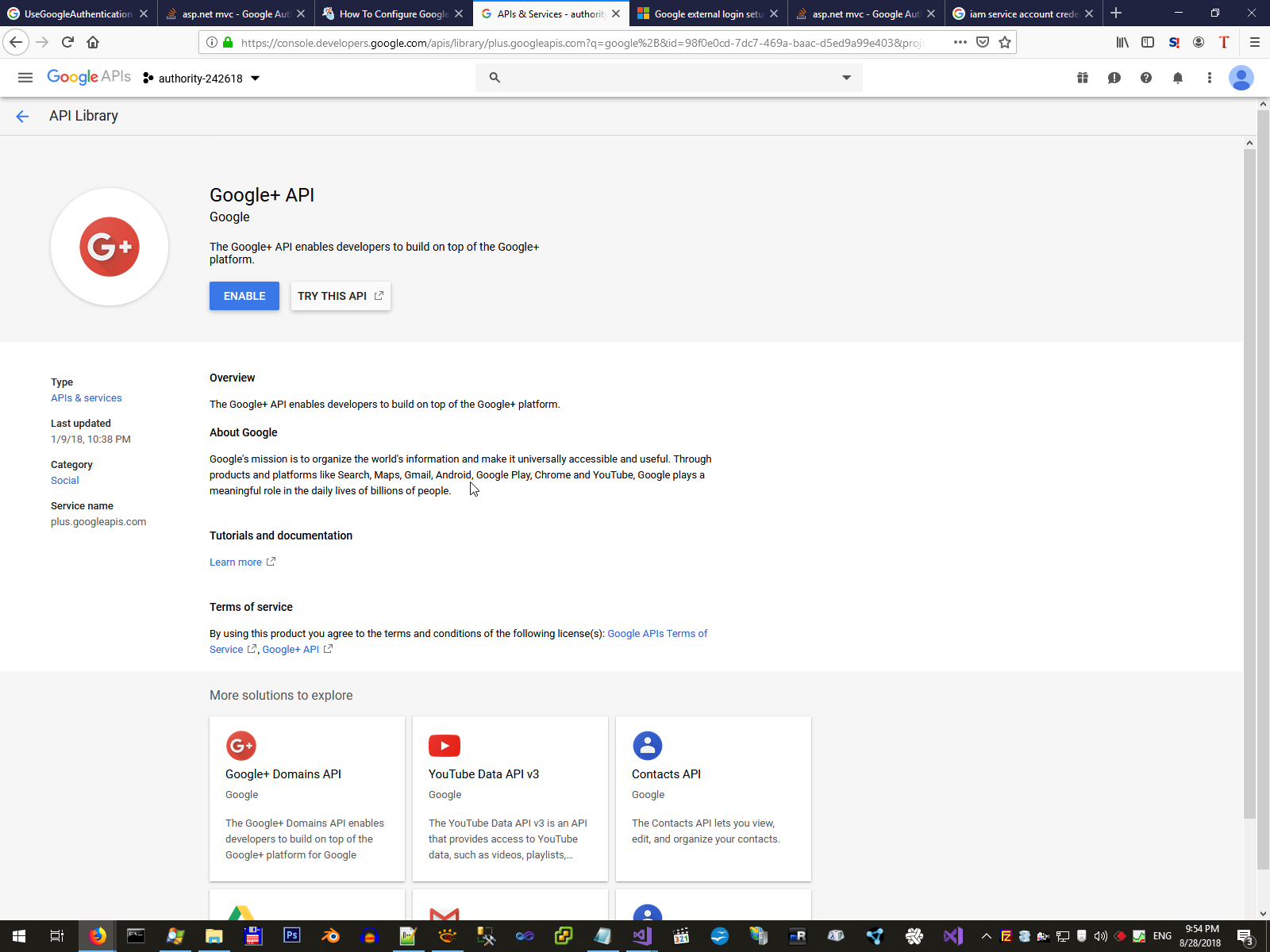
Task: Open Photoshop from the taskbar
Action: (292, 936)
